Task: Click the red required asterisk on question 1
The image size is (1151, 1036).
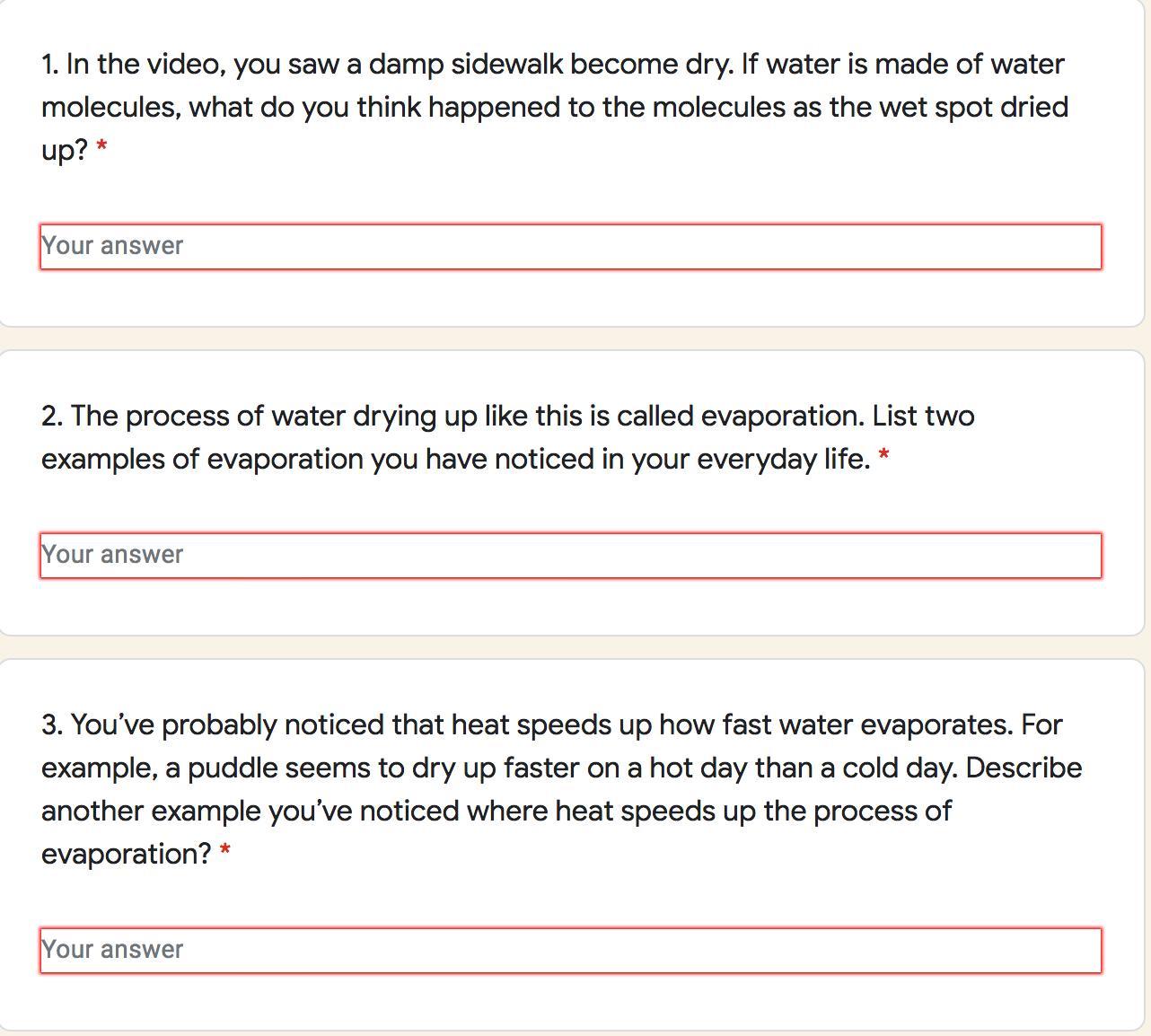Action: point(101,146)
